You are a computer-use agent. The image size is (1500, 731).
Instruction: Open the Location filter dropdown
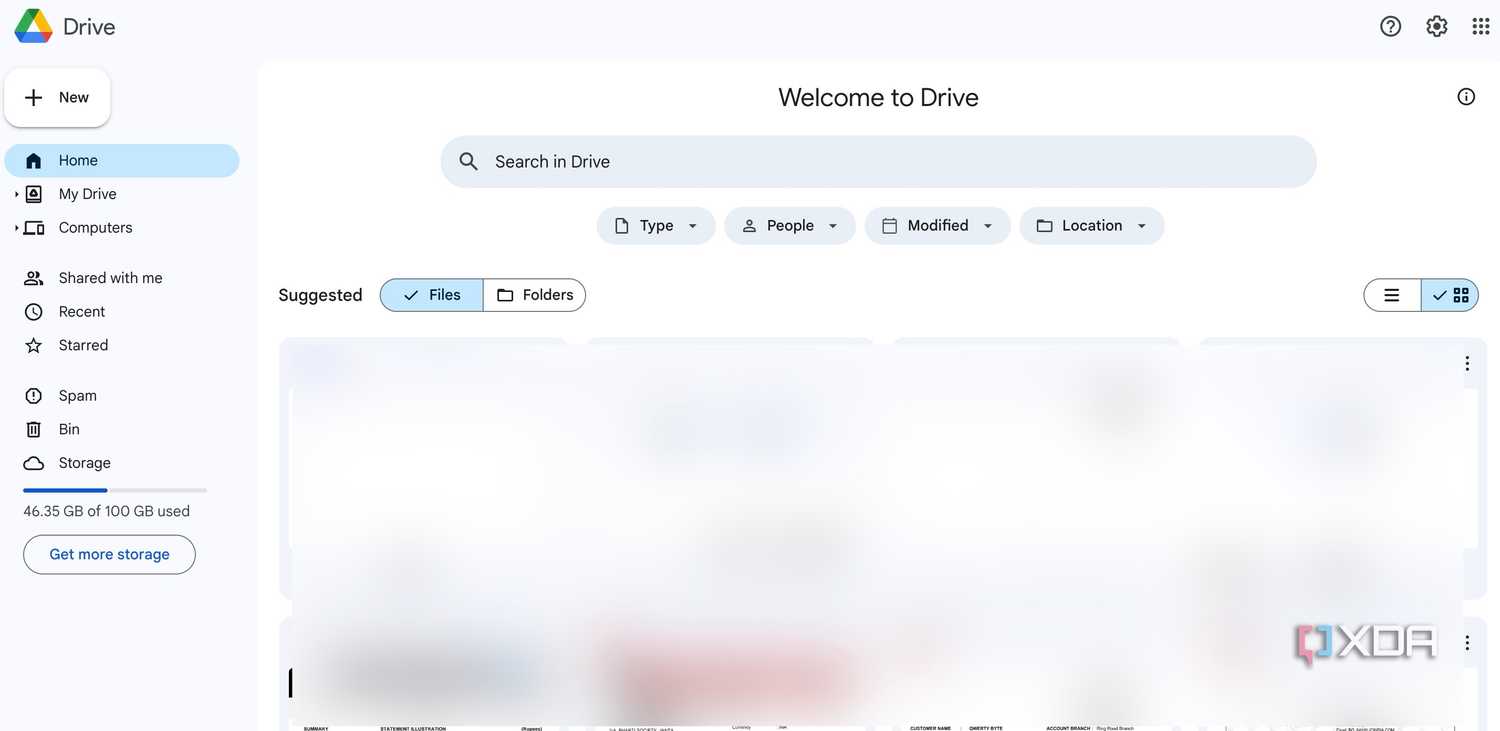coord(1092,226)
